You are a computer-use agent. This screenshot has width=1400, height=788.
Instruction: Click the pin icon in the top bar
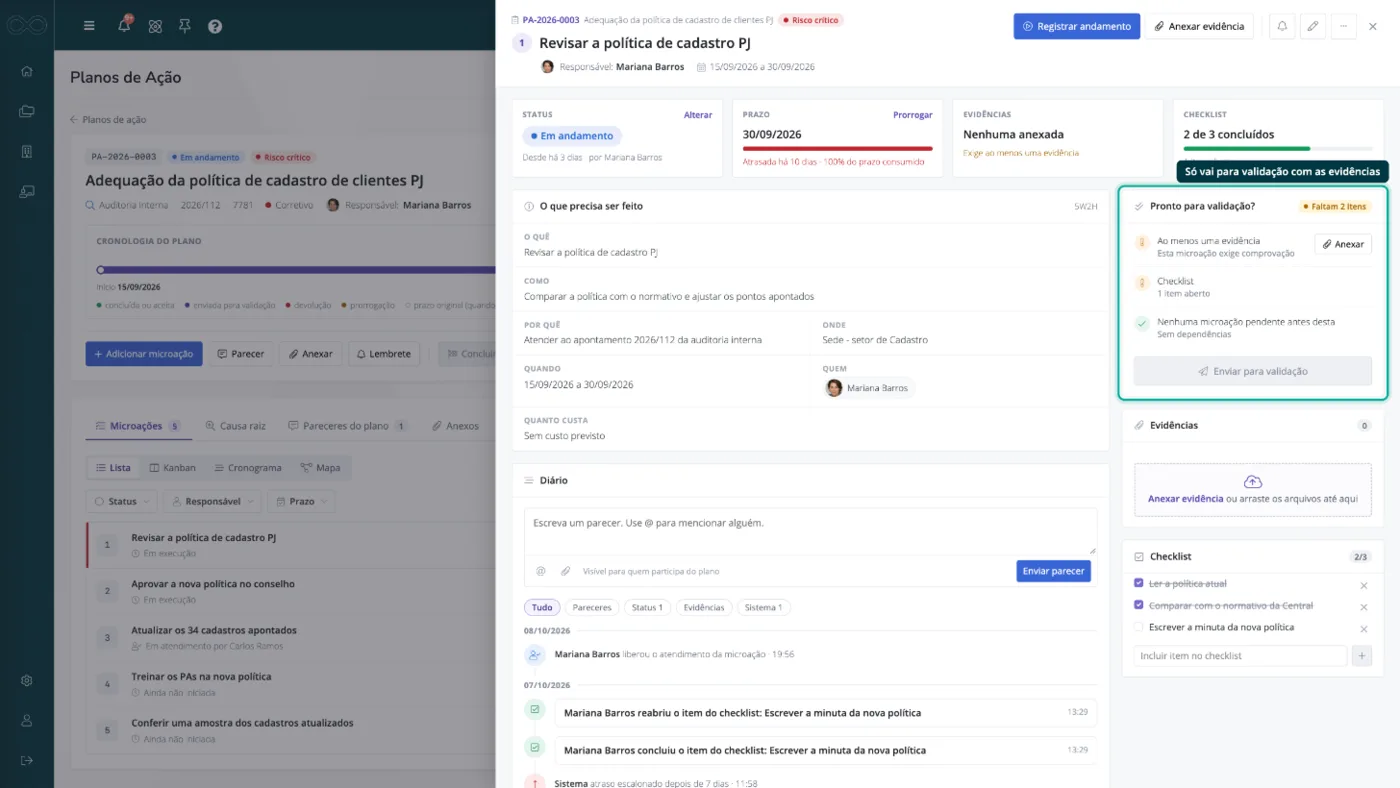click(x=185, y=26)
